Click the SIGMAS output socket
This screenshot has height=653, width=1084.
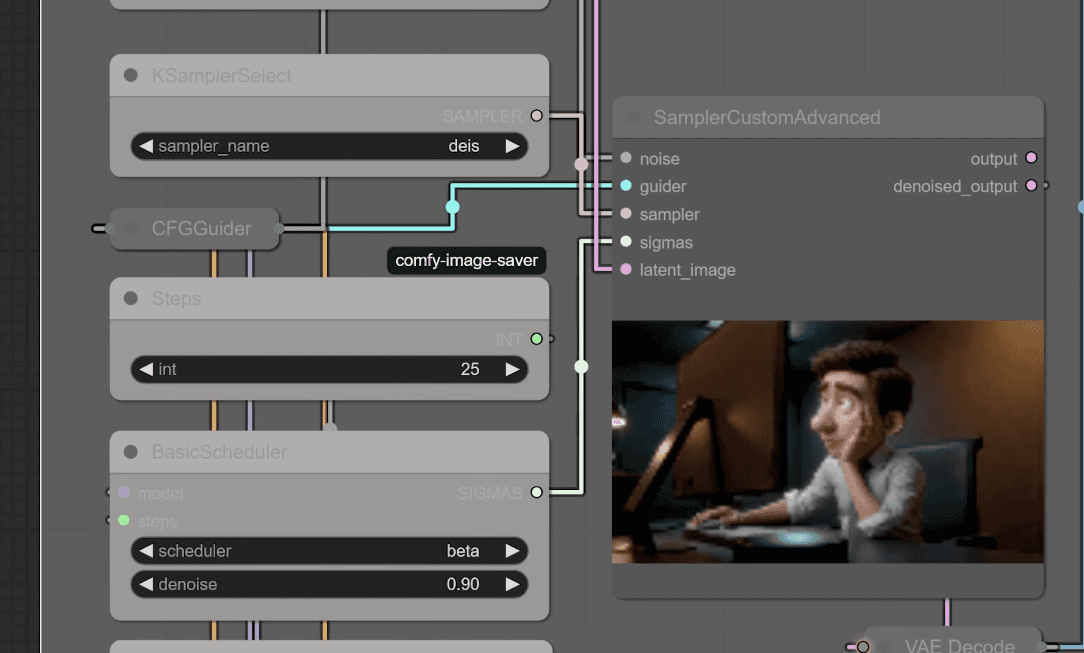(536, 492)
